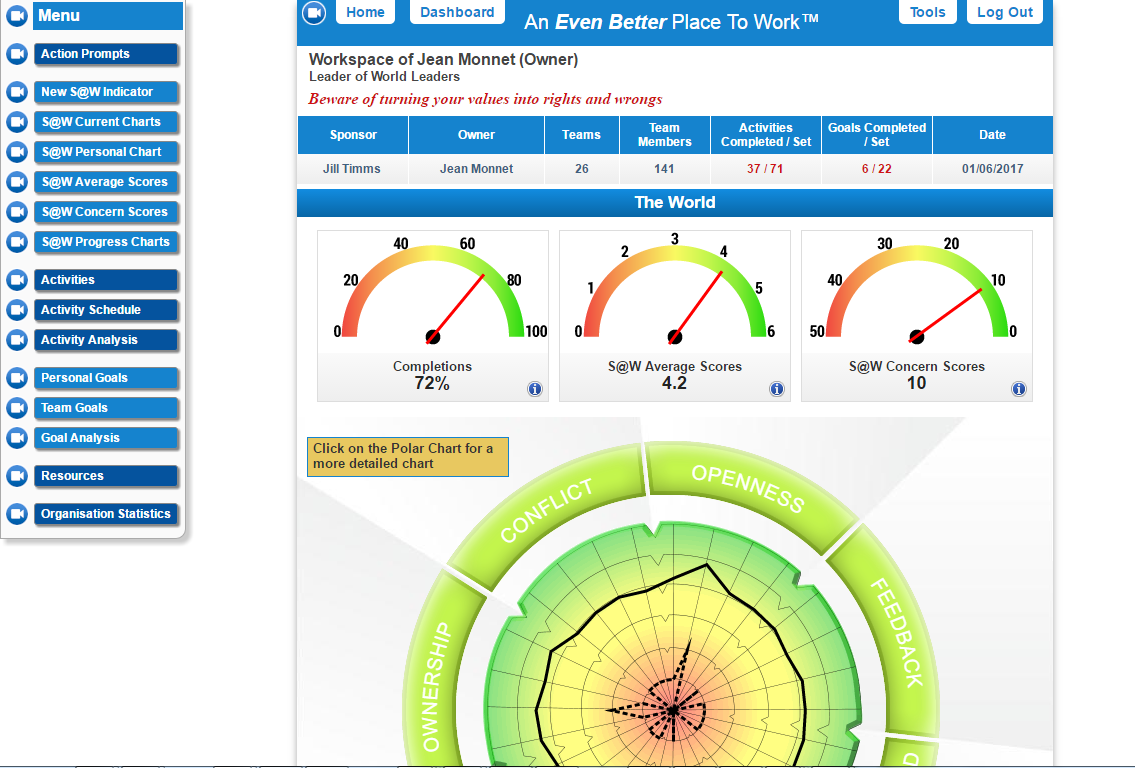View Team Goals

(x=106, y=408)
